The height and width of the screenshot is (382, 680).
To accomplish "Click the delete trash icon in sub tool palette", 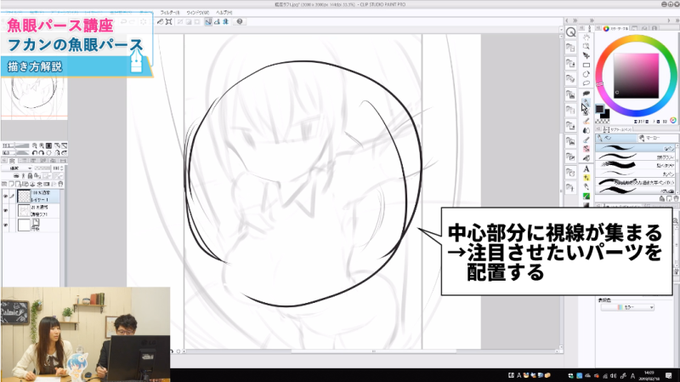I will click(x=675, y=199).
